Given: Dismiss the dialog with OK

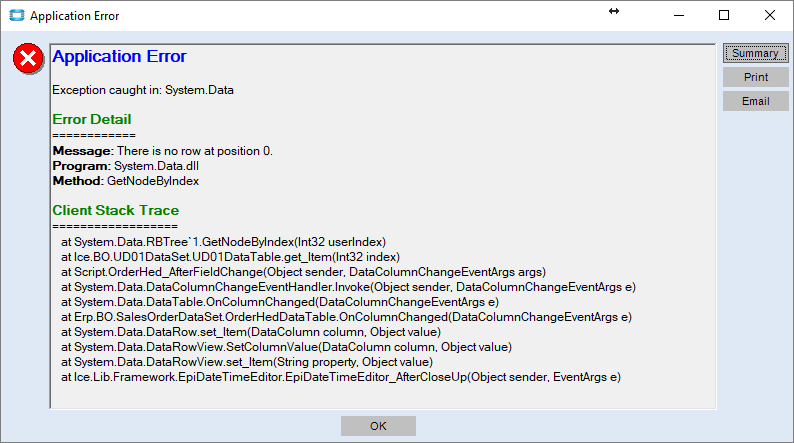Looking at the screenshot, I should pyautogui.click(x=378, y=426).
